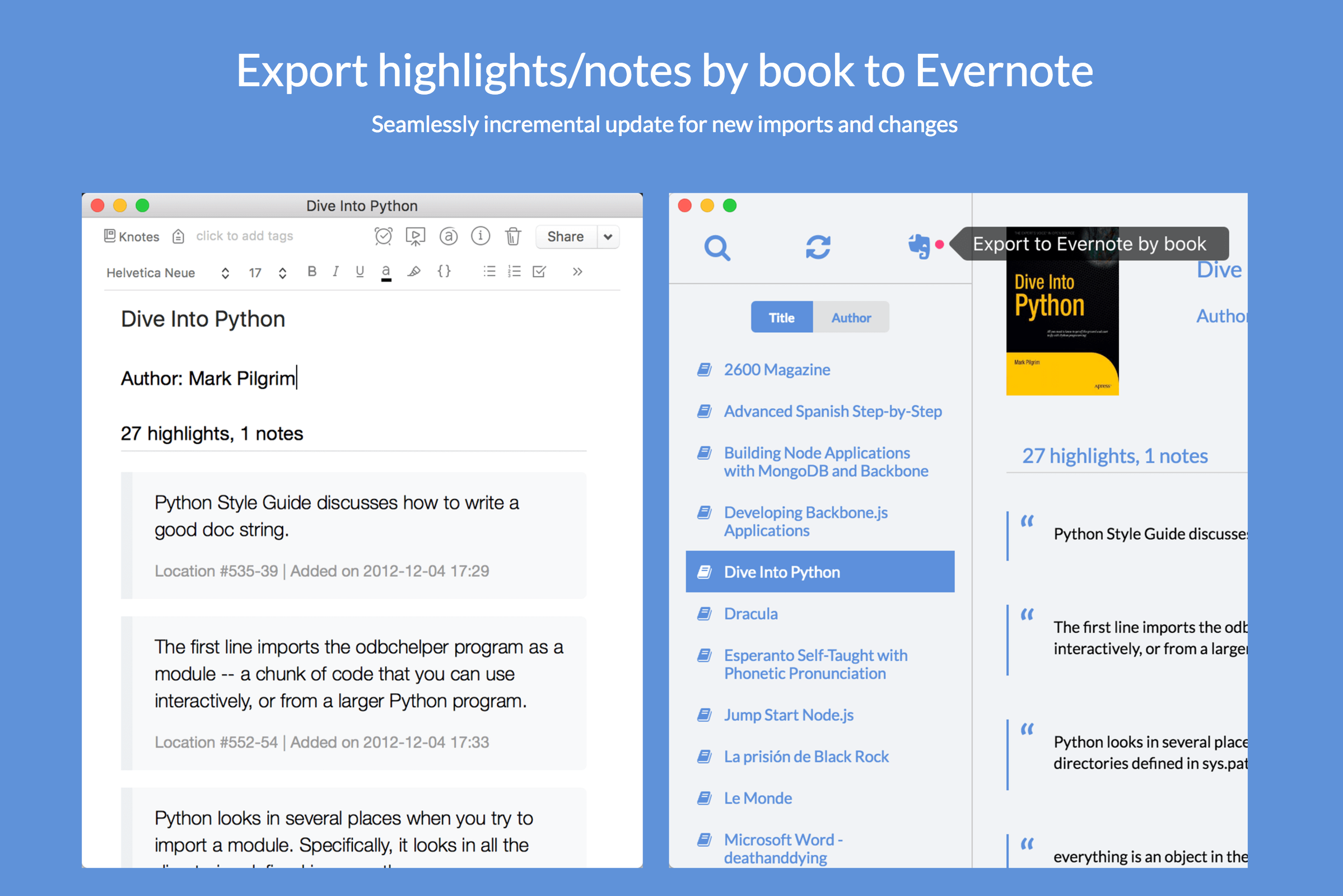This screenshot has width=1343, height=896.
Task: Click the Evernote elephant export icon
Action: [919, 246]
